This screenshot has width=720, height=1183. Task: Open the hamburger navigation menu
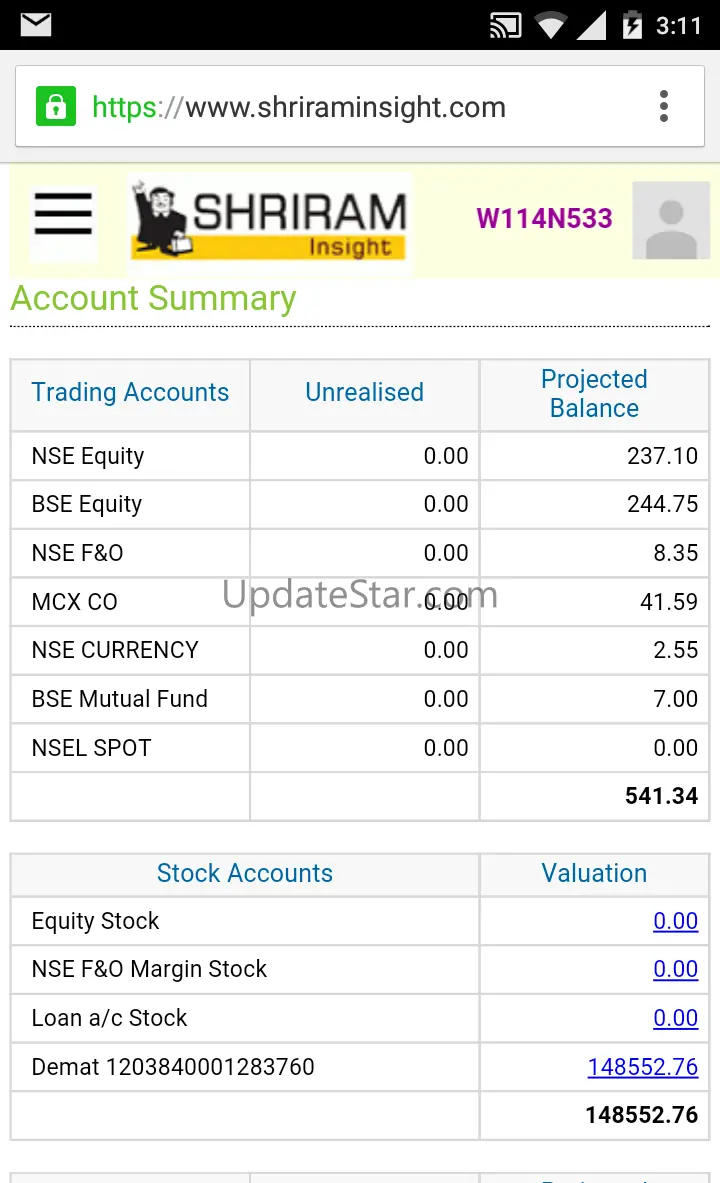[63, 215]
